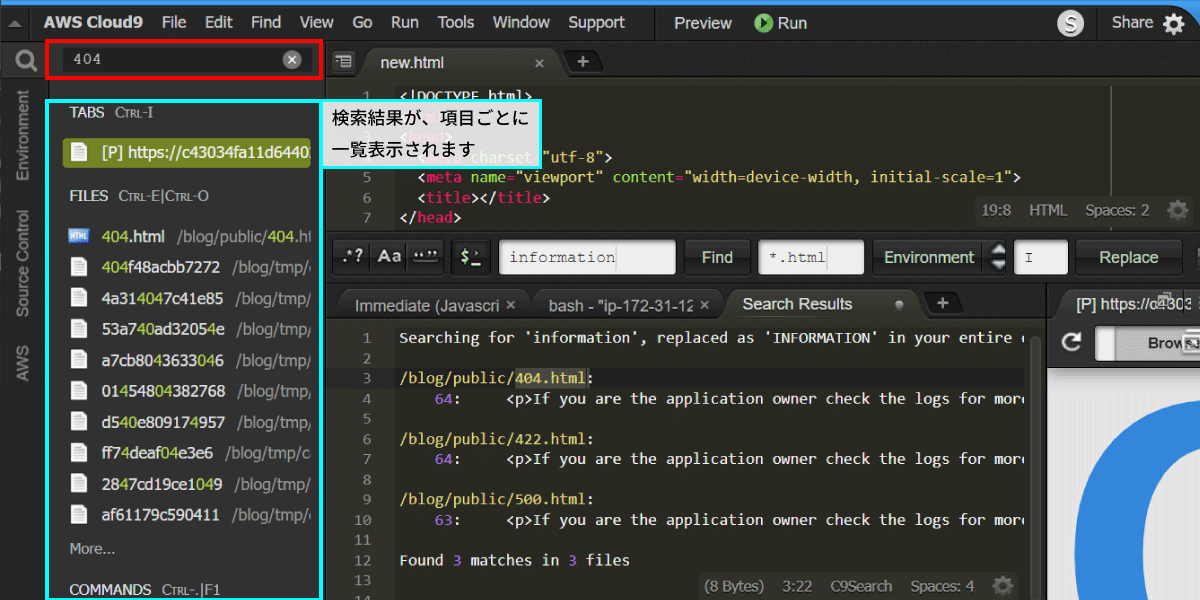
Task: Click the Share button
Action: (1132, 22)
